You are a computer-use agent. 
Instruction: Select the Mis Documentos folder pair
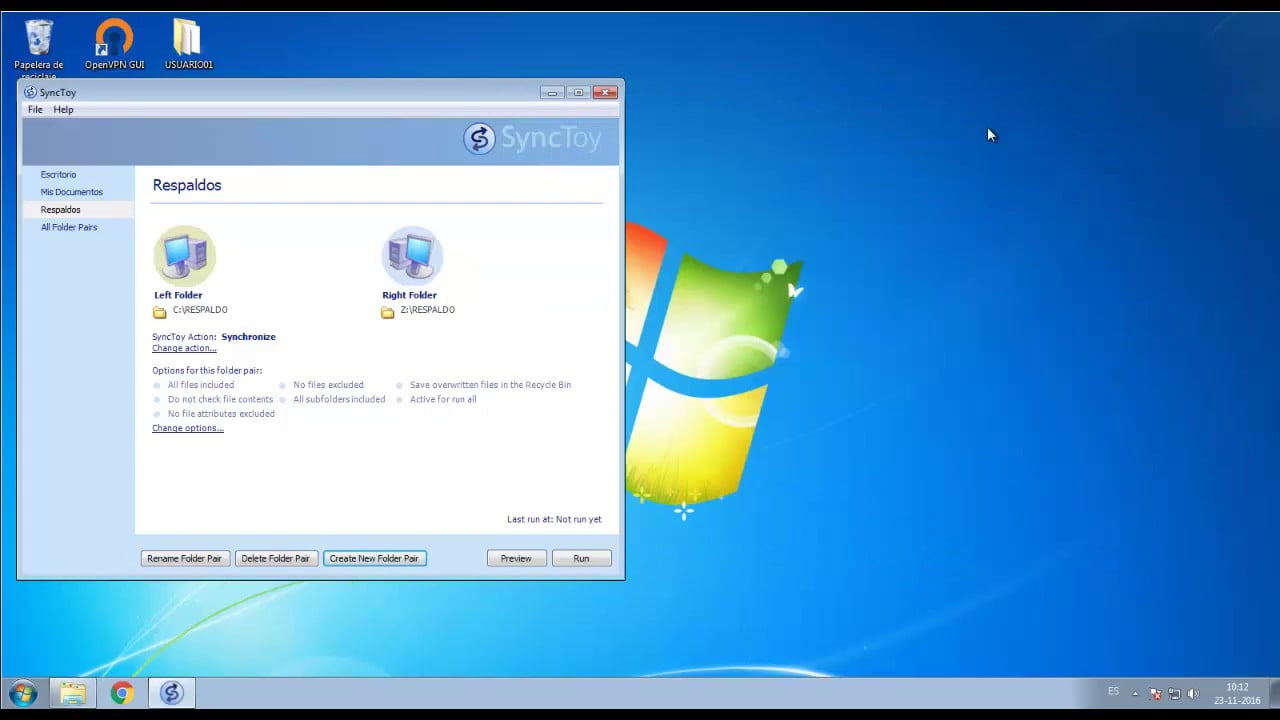coord(71,192)
